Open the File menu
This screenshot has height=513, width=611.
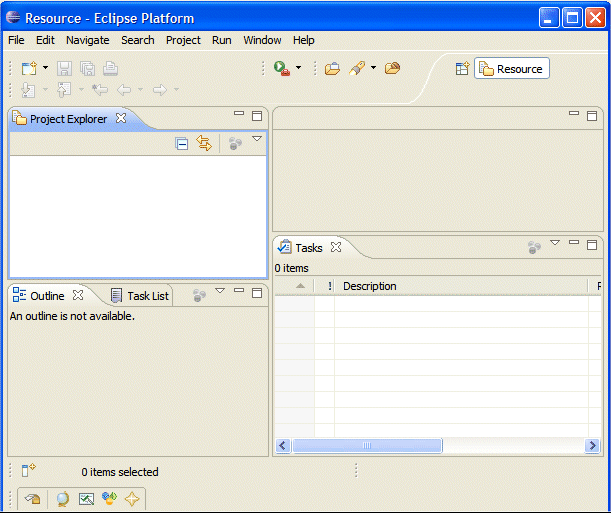(16, 40)
